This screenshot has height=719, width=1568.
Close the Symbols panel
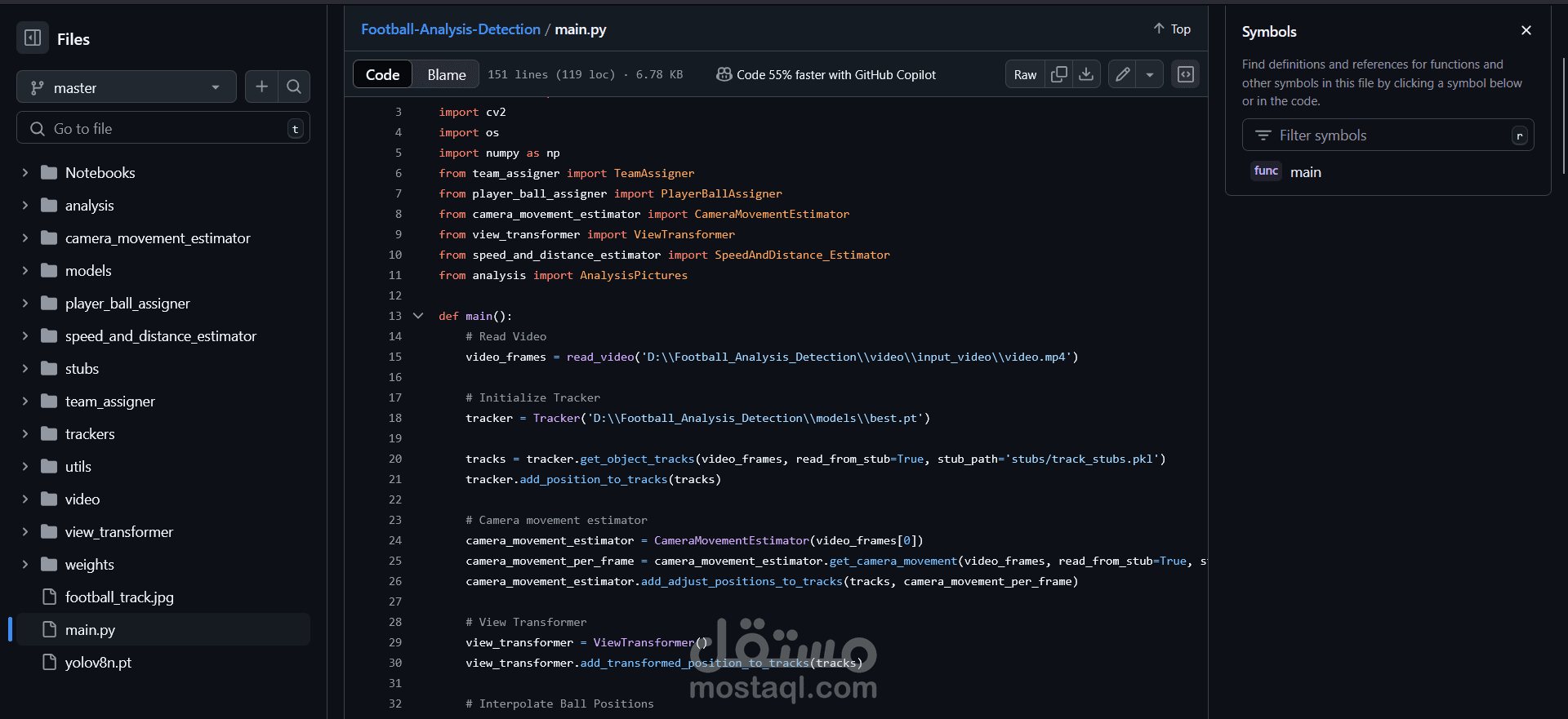tap(1526, 30)
